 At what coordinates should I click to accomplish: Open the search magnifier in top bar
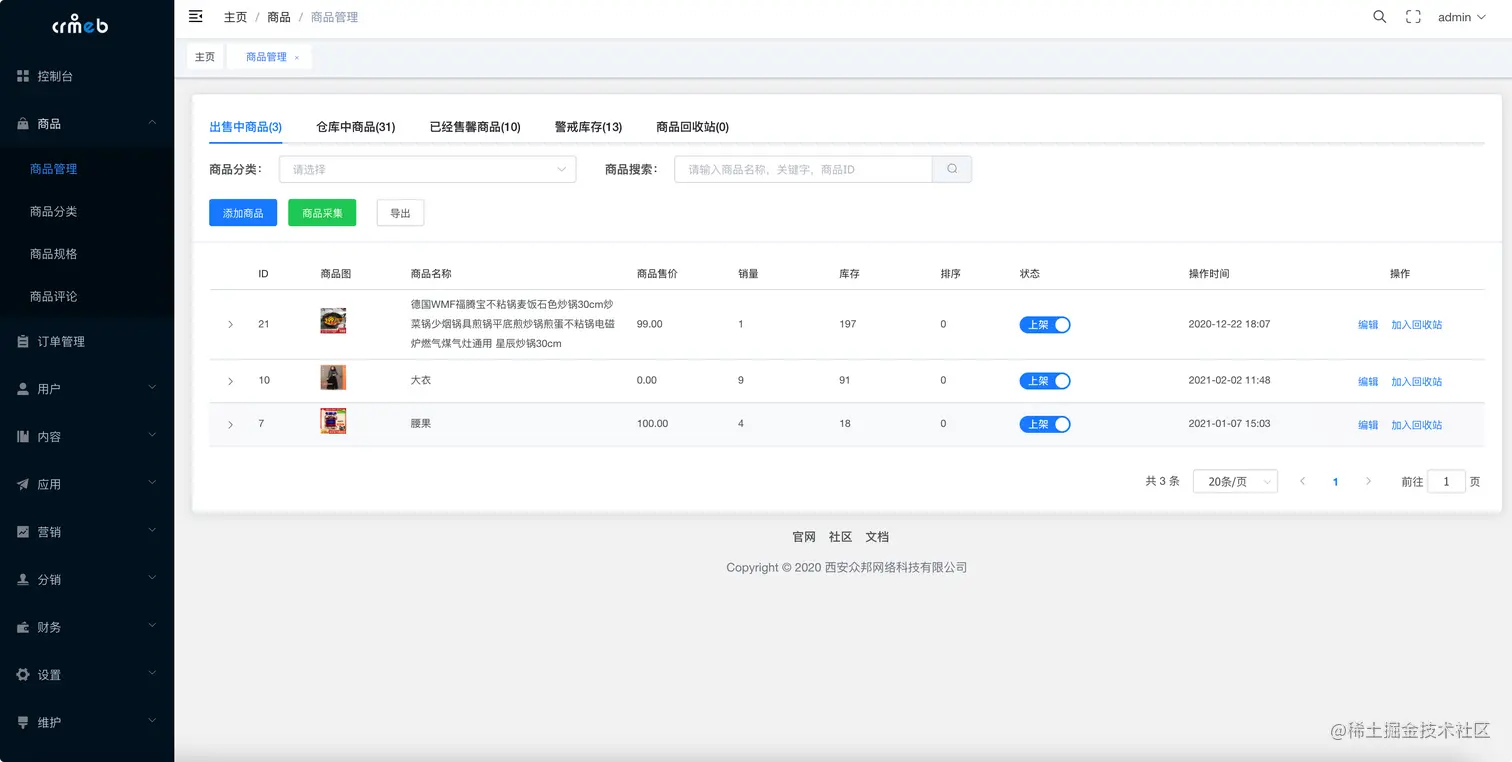(1380, 17)
